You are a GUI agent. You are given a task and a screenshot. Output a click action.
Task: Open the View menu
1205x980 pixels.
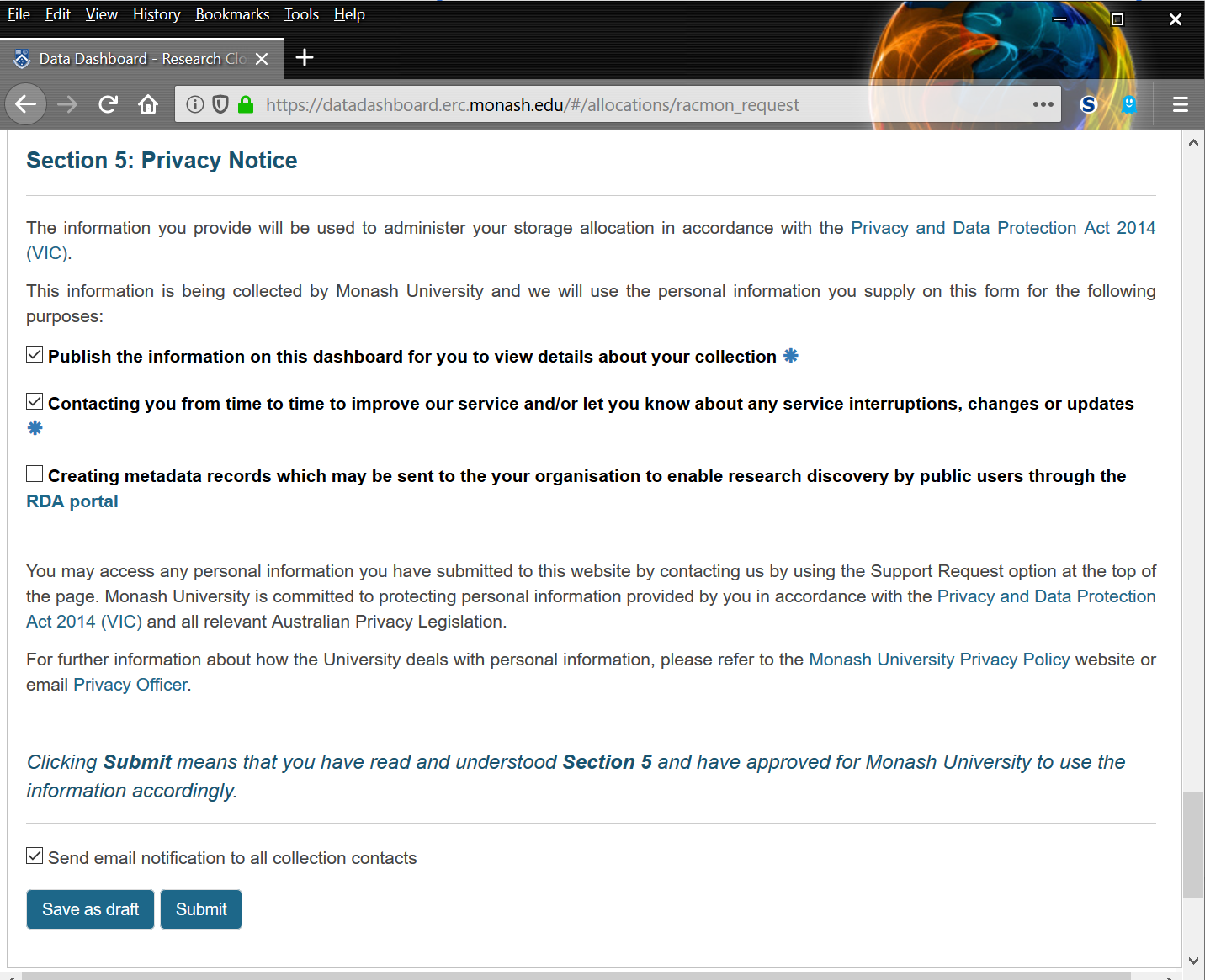102,14
